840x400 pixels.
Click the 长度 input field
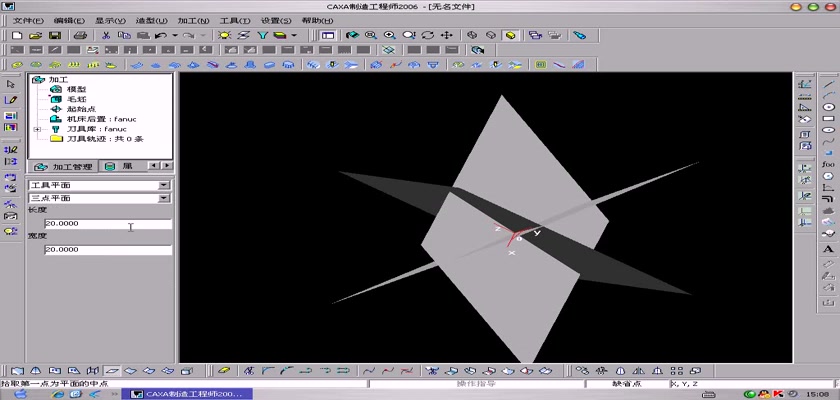click(108, 224)
